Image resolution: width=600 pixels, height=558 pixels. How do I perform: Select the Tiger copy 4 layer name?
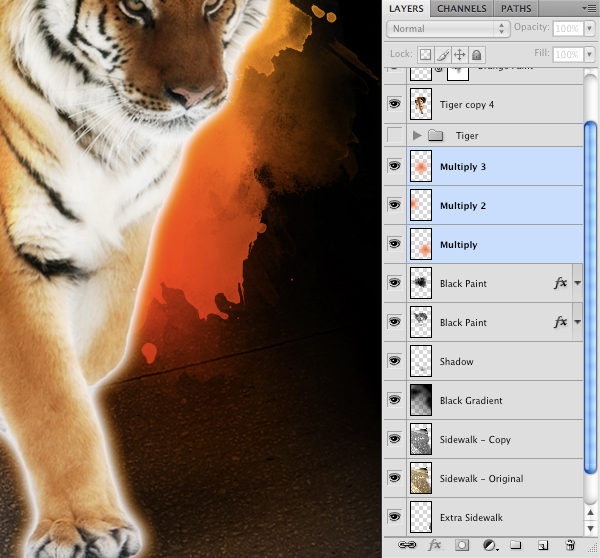467,104
